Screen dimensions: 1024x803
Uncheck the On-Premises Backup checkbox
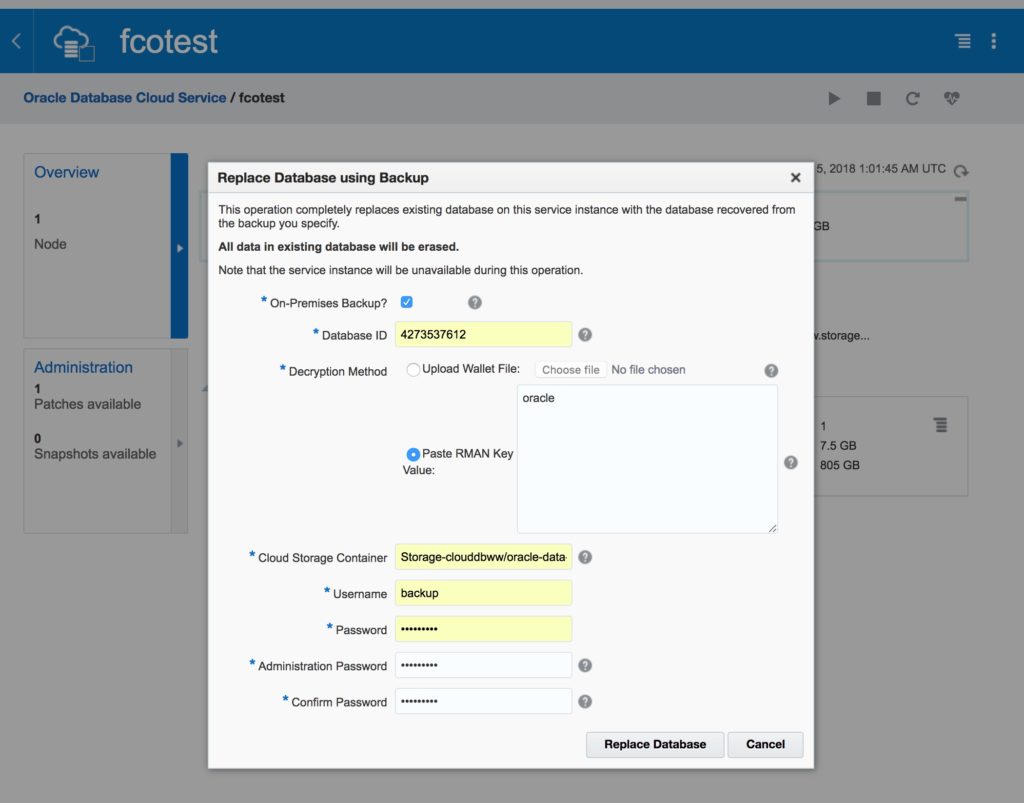coord(407,302)
